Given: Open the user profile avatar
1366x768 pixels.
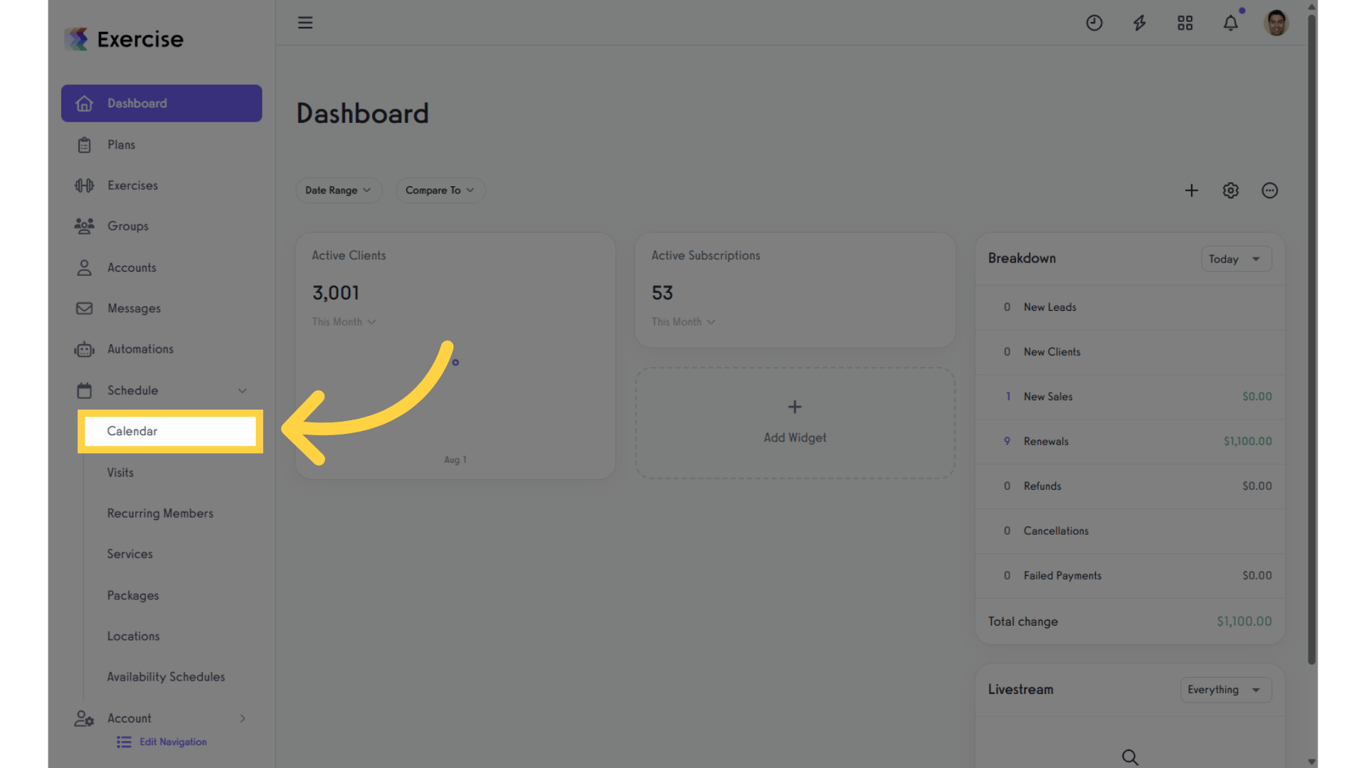Looking at the screenshot, I should (x=1276, y=22).
